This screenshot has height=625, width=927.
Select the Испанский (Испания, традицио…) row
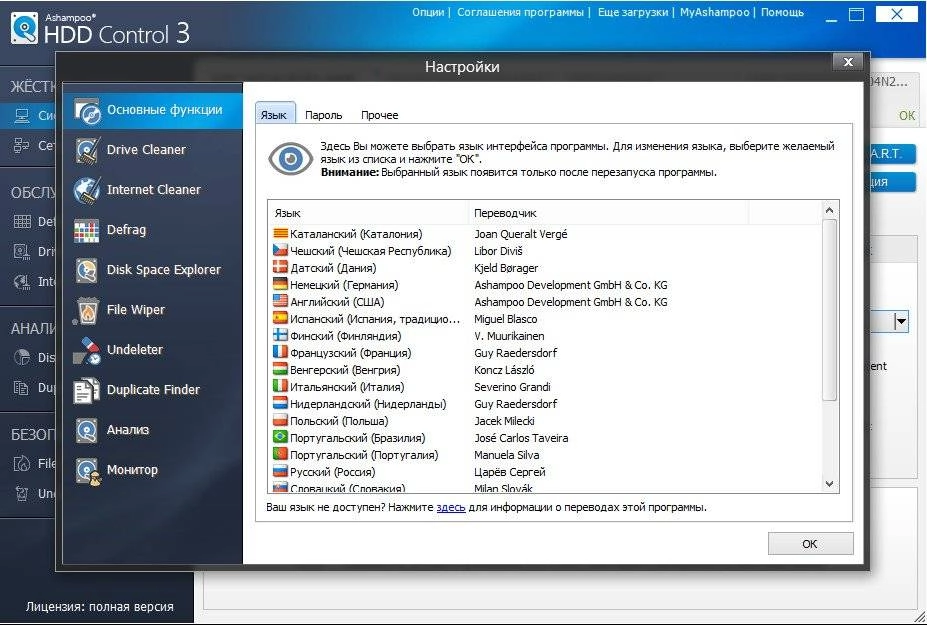point(547,319)
